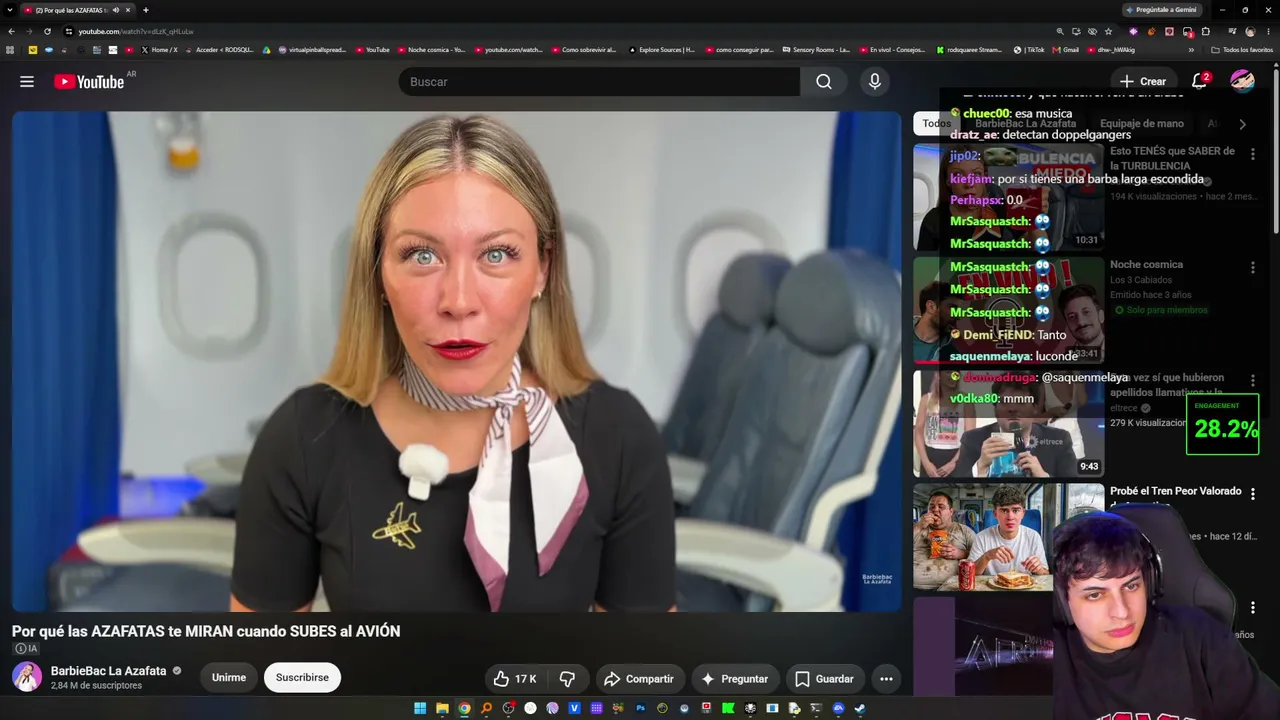Open the video title 'Por qué las AZAFATAS'
The width and height of the screenshot is (1280, 720).
(x=206, y=631)
